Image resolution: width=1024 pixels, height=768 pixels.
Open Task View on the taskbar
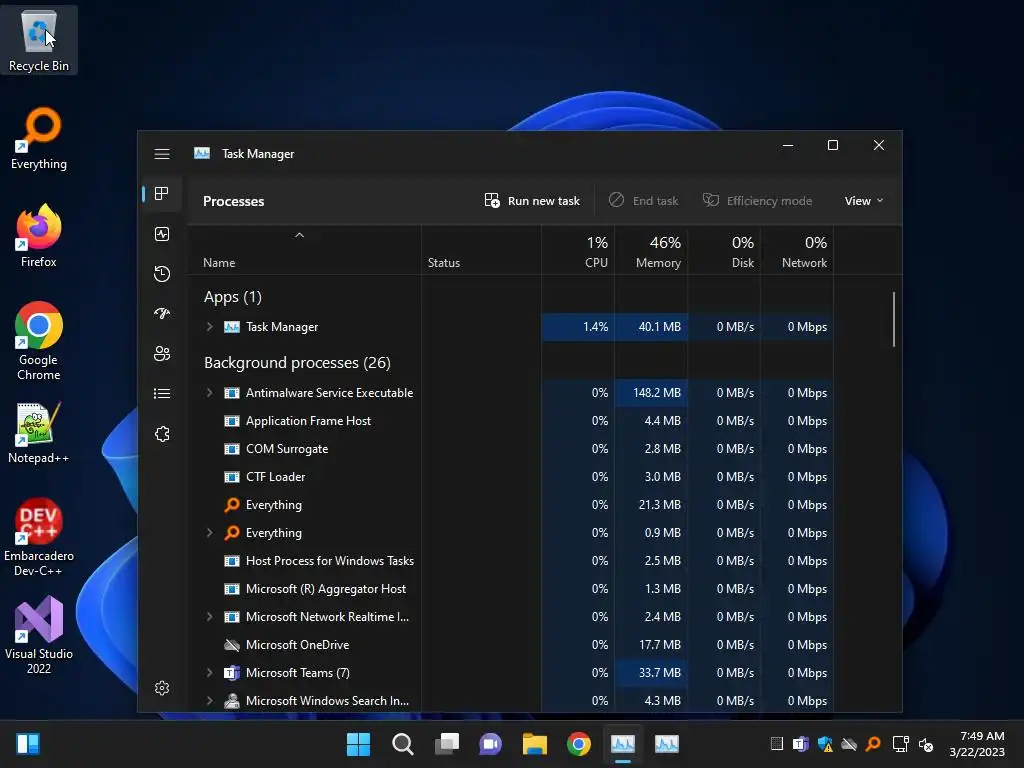tap(447, 744)
